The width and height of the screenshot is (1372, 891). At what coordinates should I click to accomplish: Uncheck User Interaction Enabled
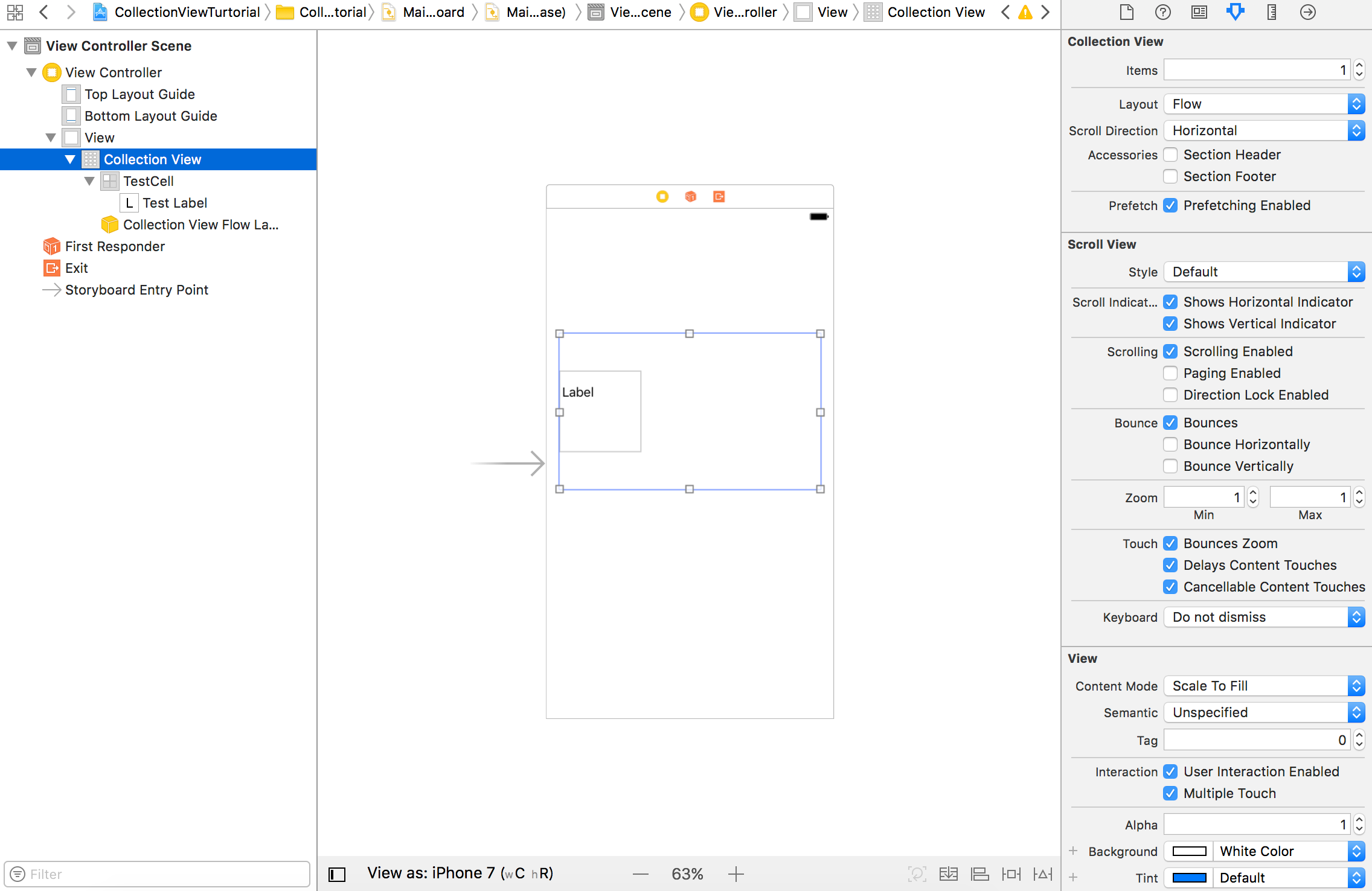(x=1170, y=772)
